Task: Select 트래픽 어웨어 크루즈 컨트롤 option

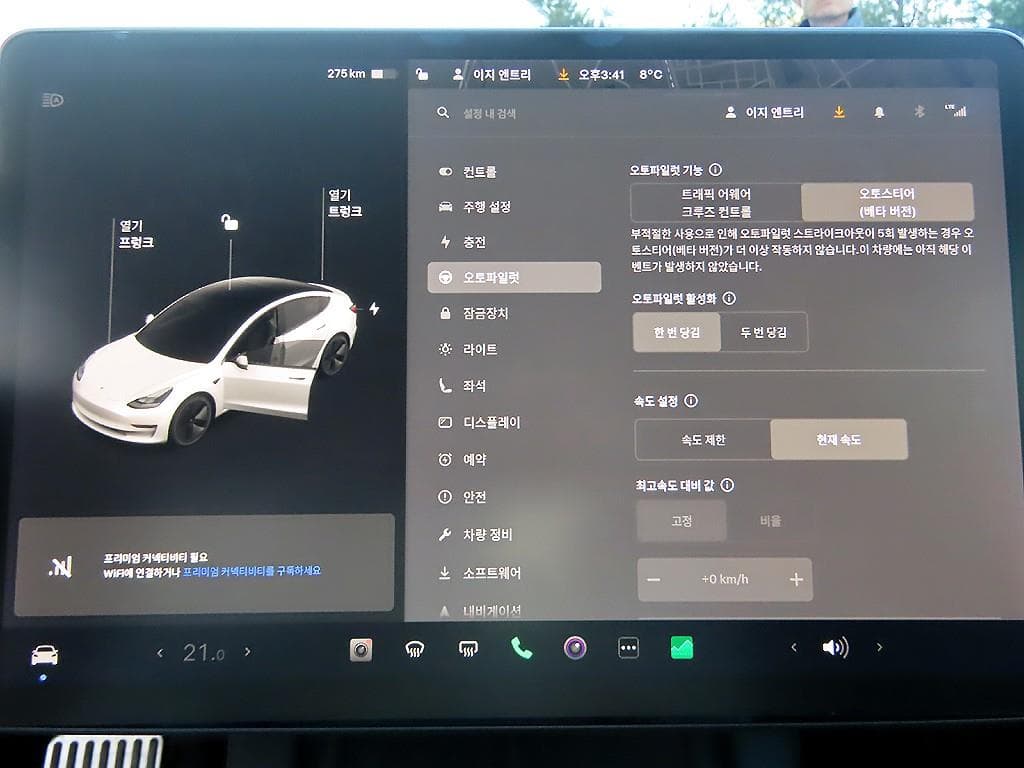Action: pyautogui.click(x=716, y=202)
